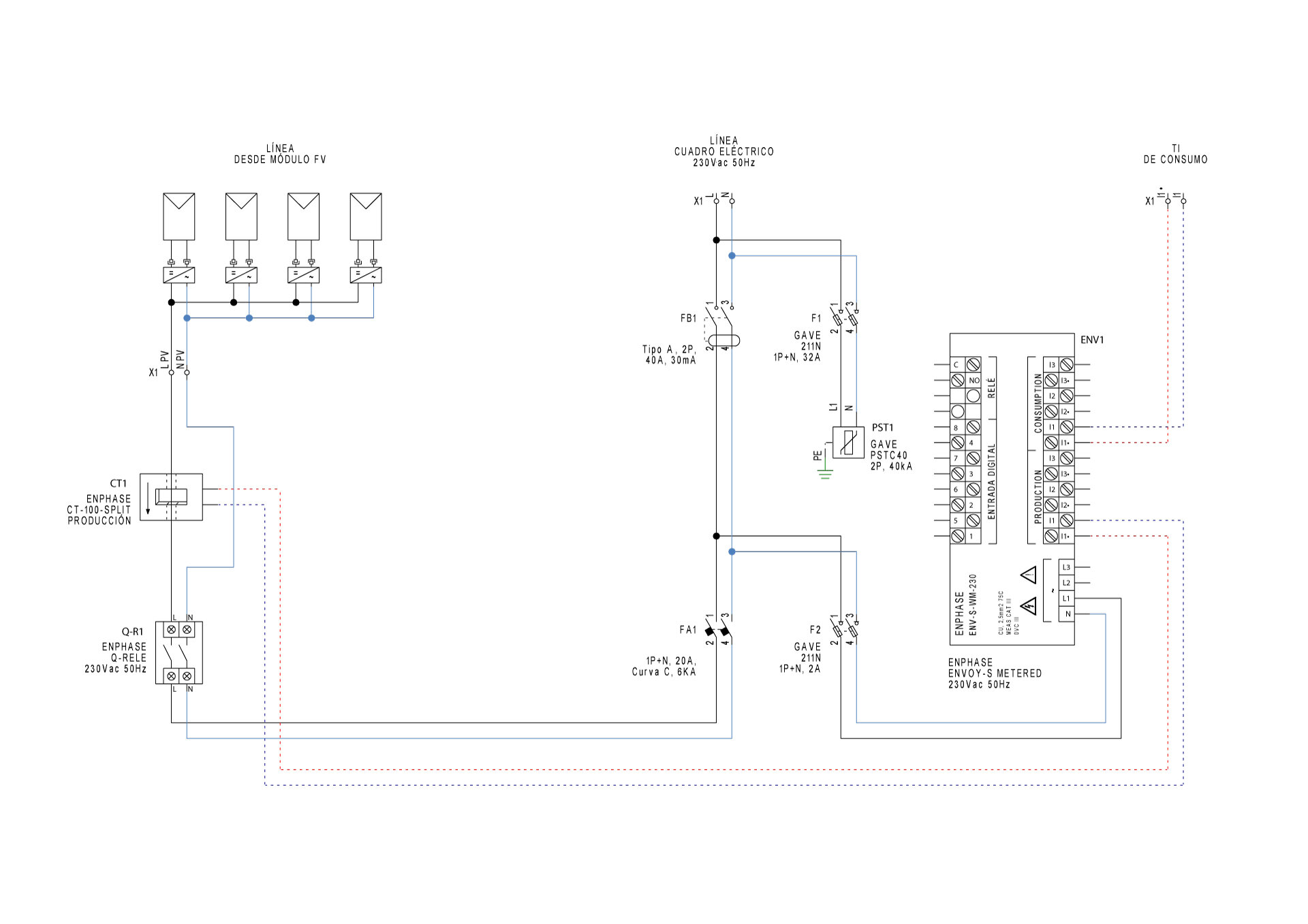Click the CT1 current transformer symbol

click(x=171, y=497)
